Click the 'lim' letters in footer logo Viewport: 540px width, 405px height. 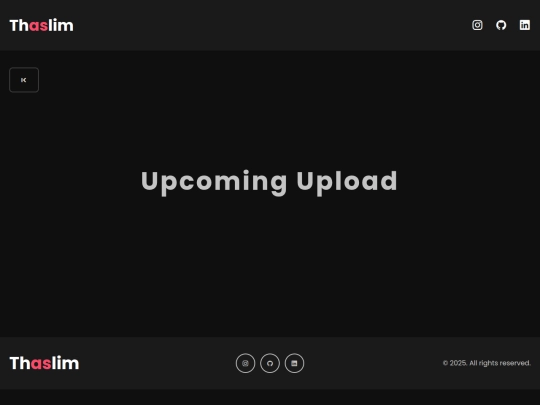65,363
